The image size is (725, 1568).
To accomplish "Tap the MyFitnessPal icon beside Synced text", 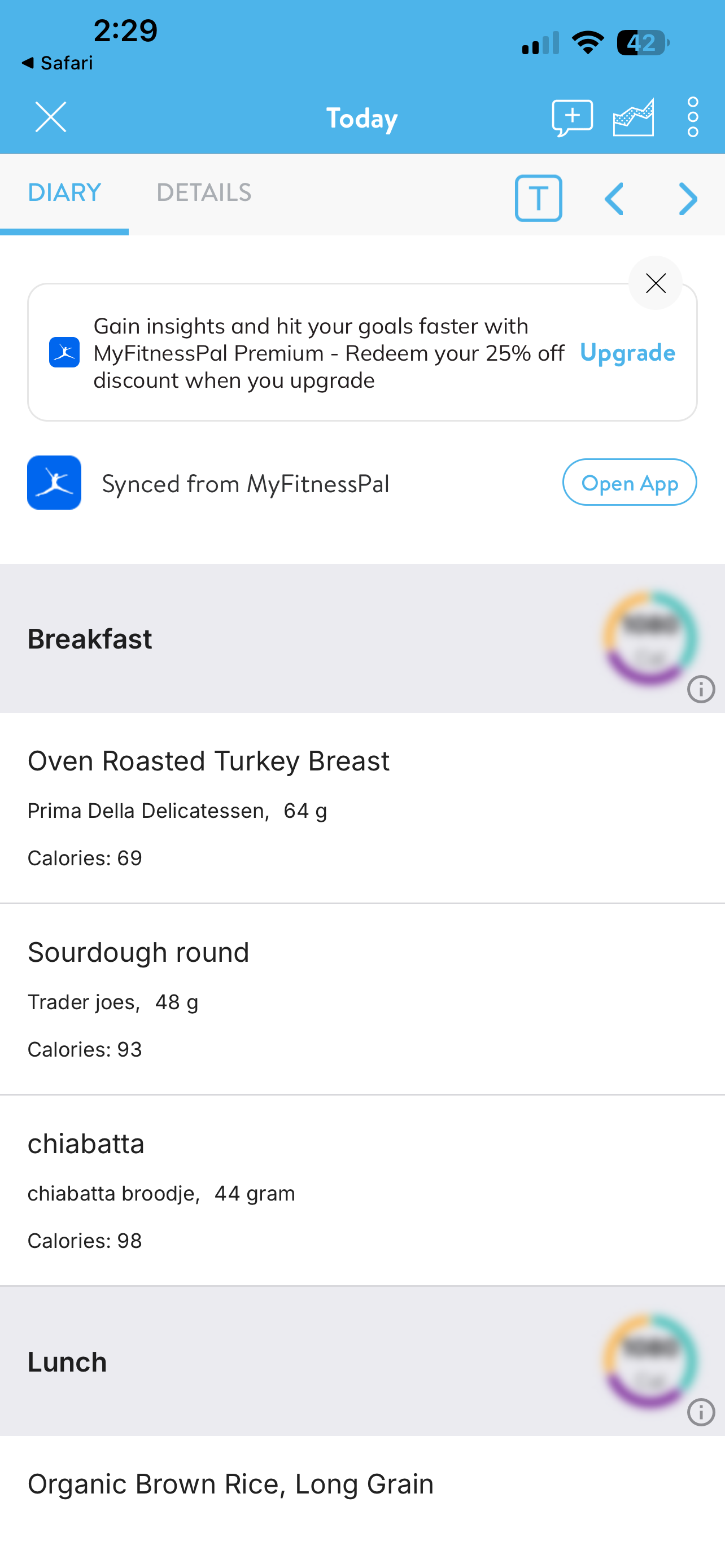I will point(54,483).
